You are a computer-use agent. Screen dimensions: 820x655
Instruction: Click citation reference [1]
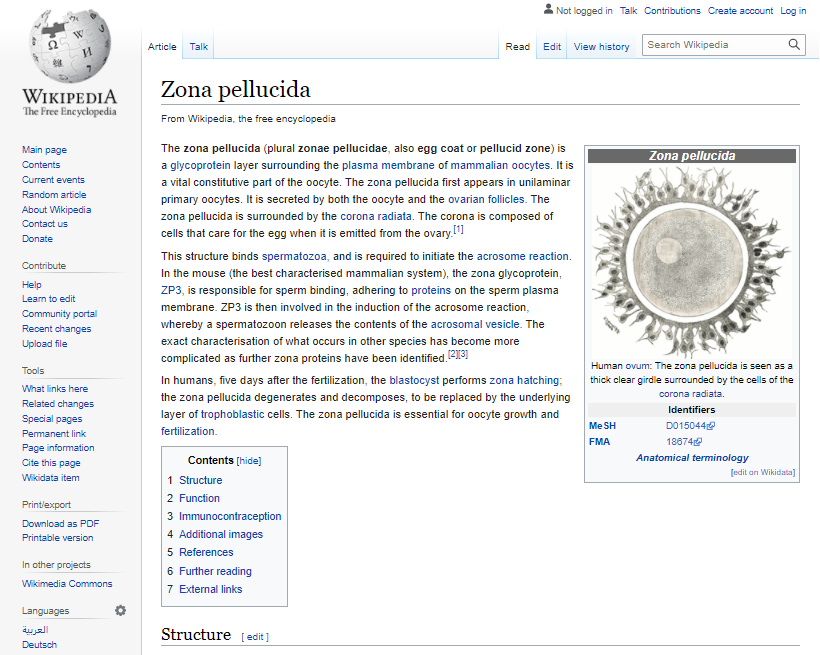coord(458,229)
